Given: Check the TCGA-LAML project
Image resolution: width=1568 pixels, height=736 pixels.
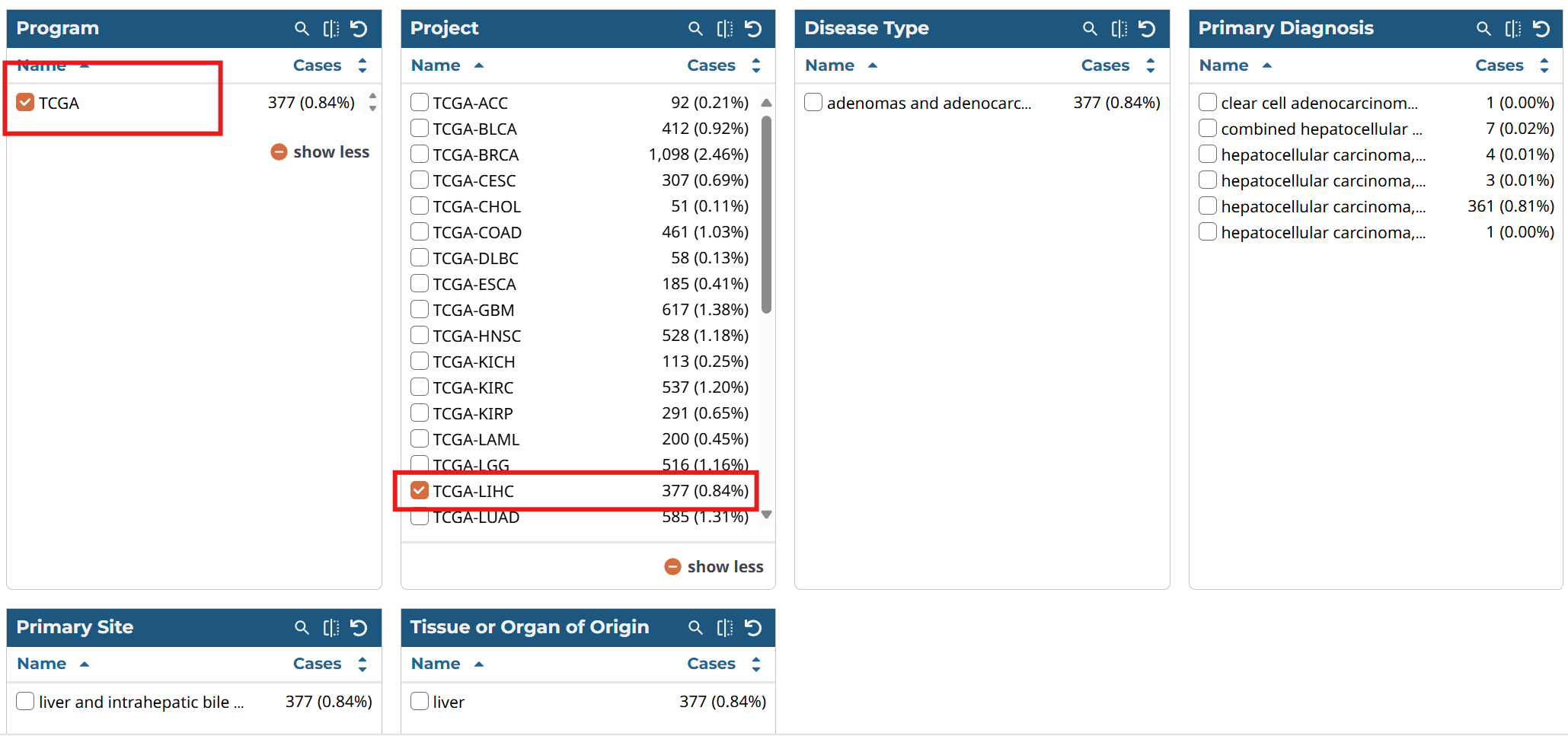Looking at the screenshot, I should [x=419, y=438].
